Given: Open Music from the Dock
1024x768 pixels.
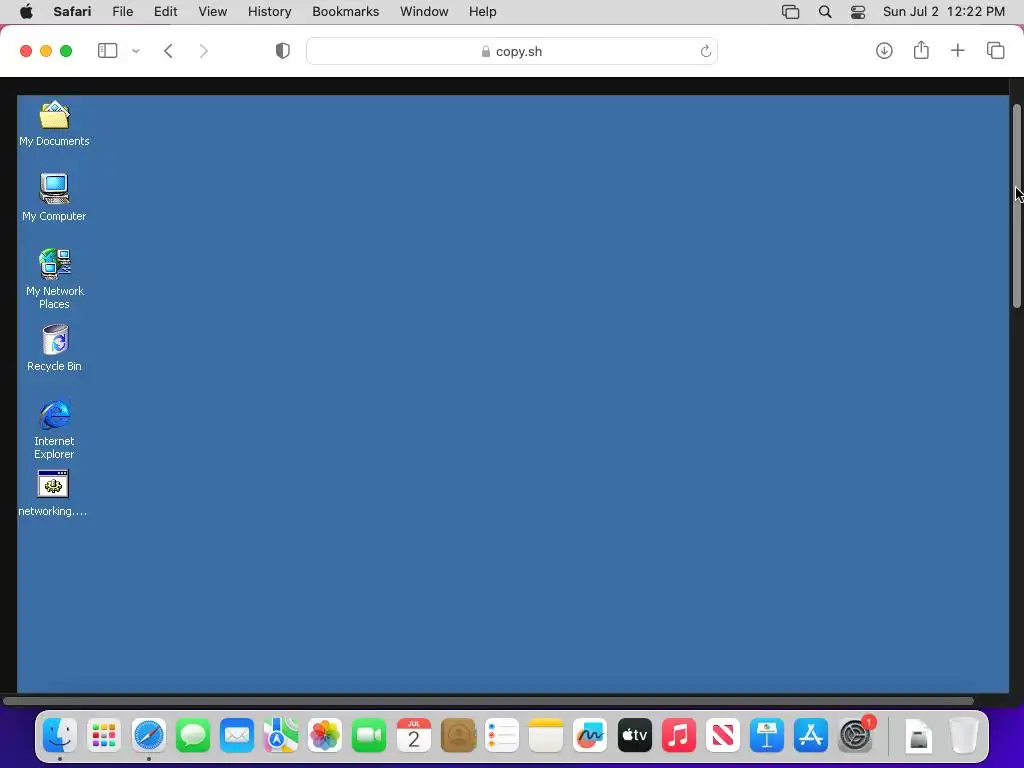Looking at the screenshot, I should 679,736.
